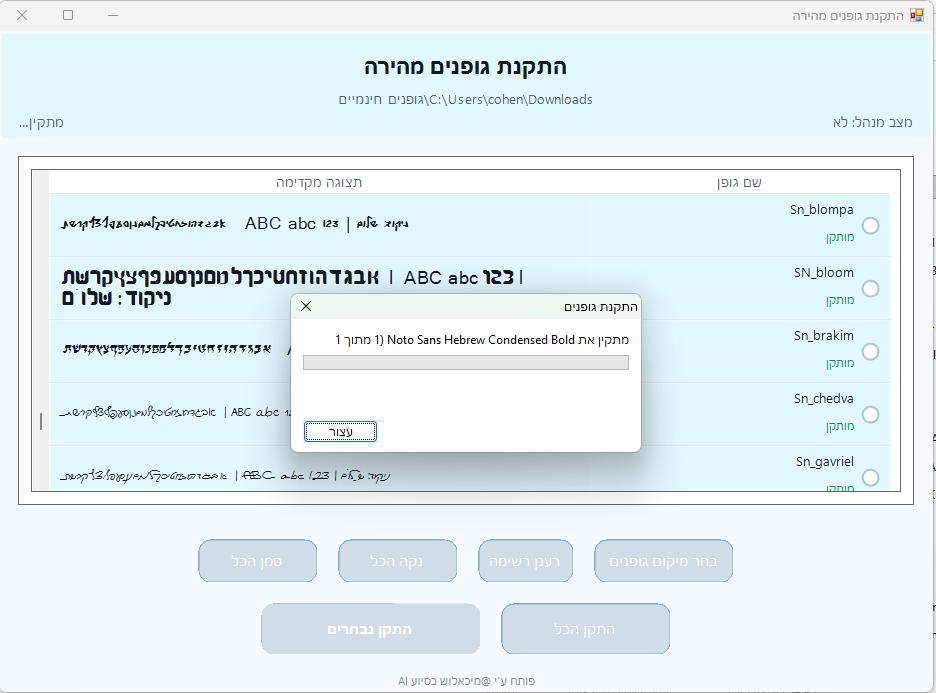Select the Sn_blompa font radio button

click(870, 226)
